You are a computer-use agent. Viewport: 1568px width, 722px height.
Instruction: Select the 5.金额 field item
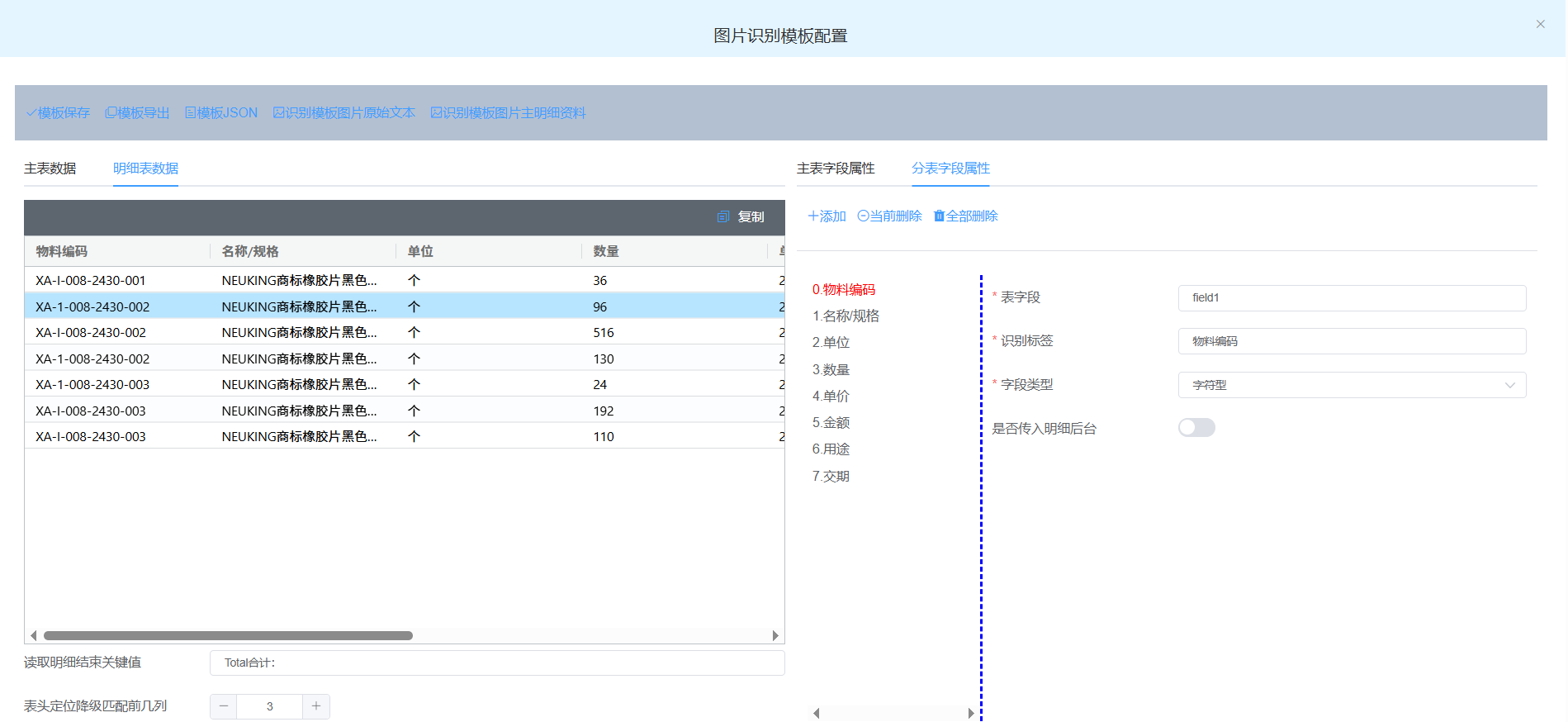point(831,422)
